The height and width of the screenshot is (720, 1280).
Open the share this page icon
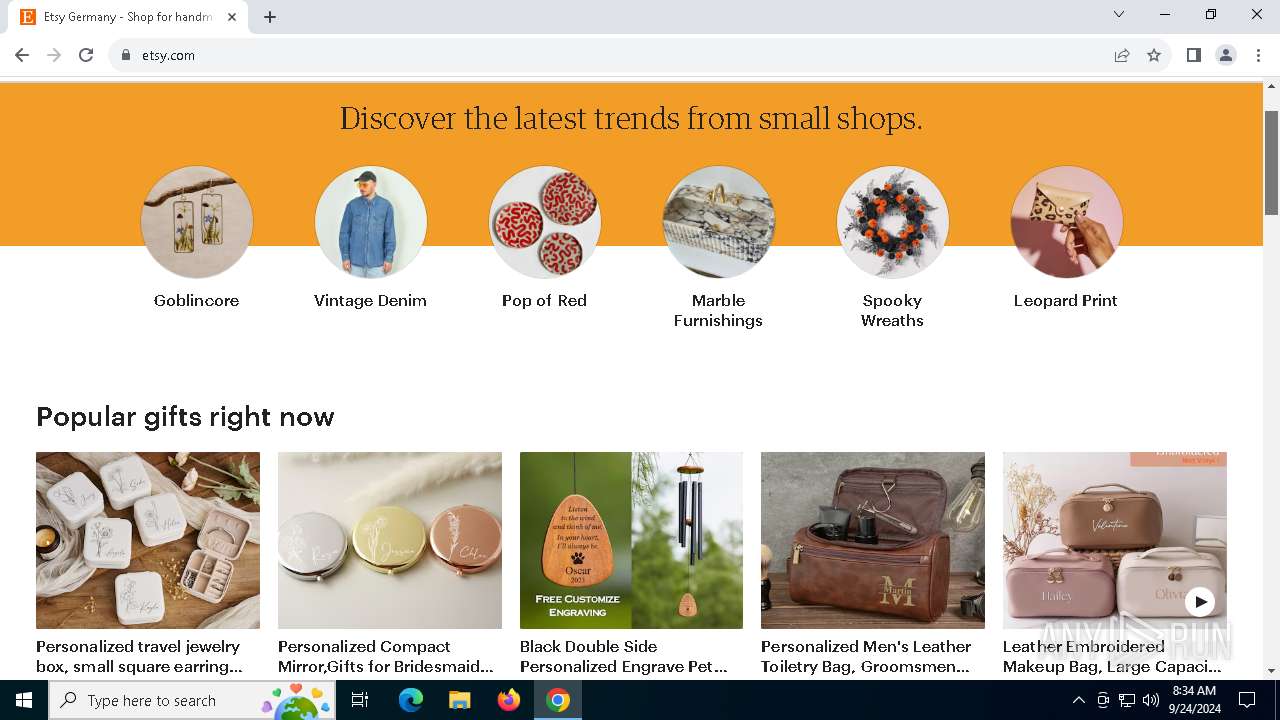coord(1122,55)
